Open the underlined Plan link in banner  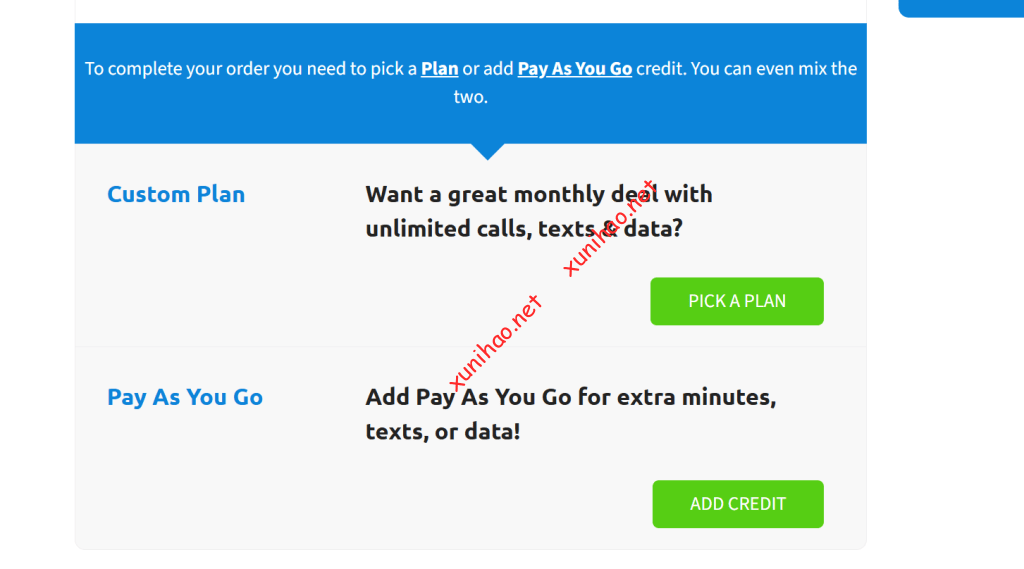click(439, 69)
